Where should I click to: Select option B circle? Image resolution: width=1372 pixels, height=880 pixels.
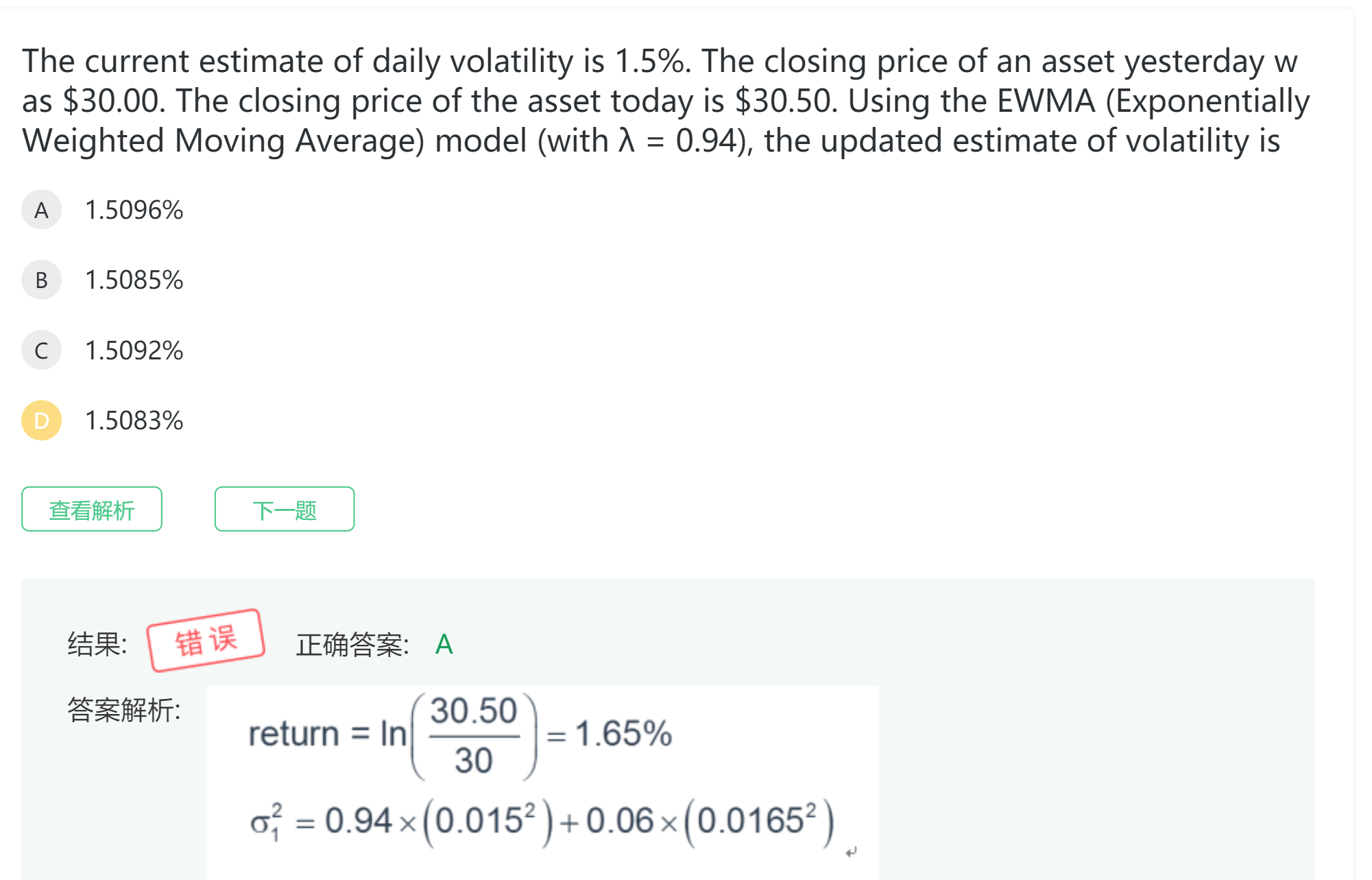[x=41, y=280]
